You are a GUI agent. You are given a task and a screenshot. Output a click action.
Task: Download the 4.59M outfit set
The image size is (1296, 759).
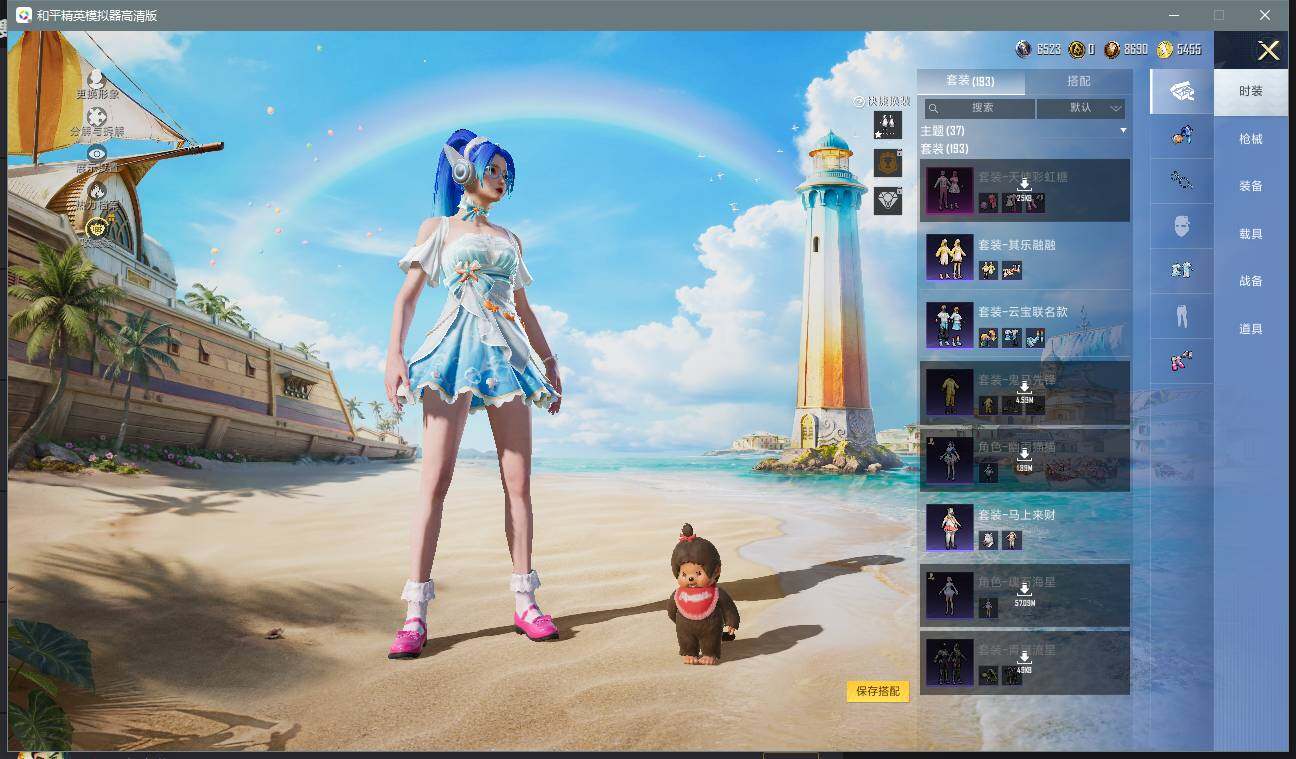pos(1024,392)
